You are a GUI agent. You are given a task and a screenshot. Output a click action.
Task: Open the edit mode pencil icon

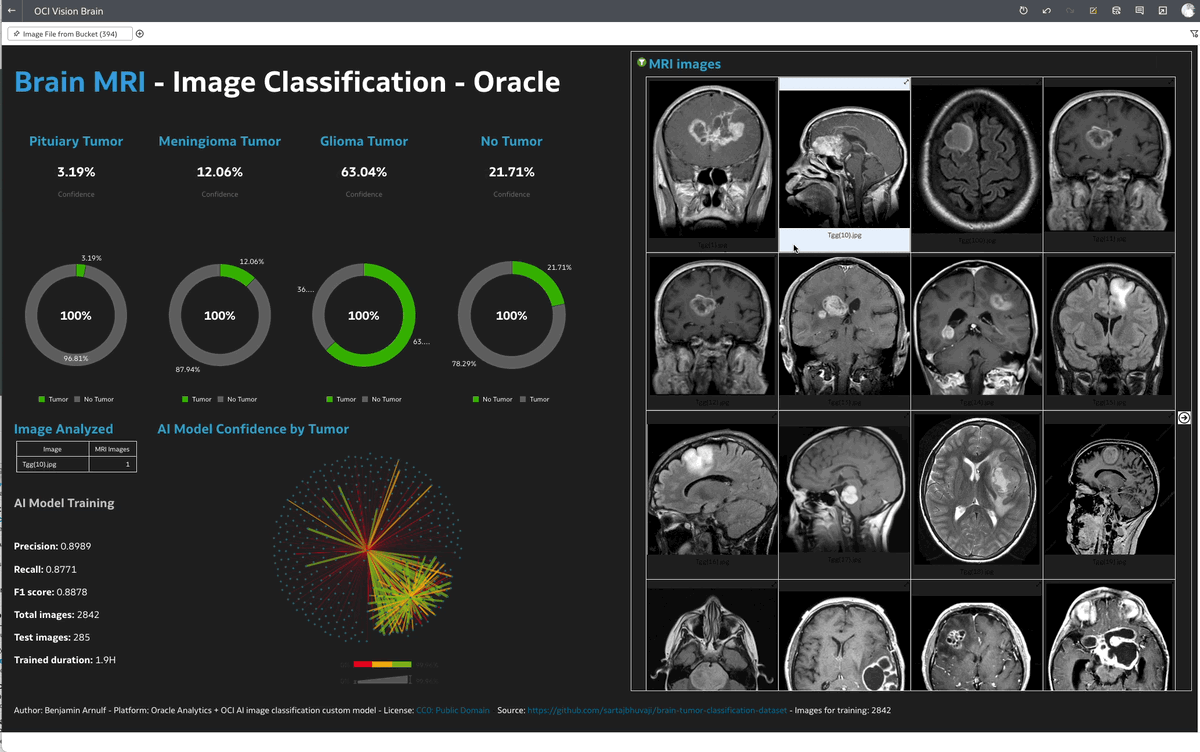tap(1094, 10)
